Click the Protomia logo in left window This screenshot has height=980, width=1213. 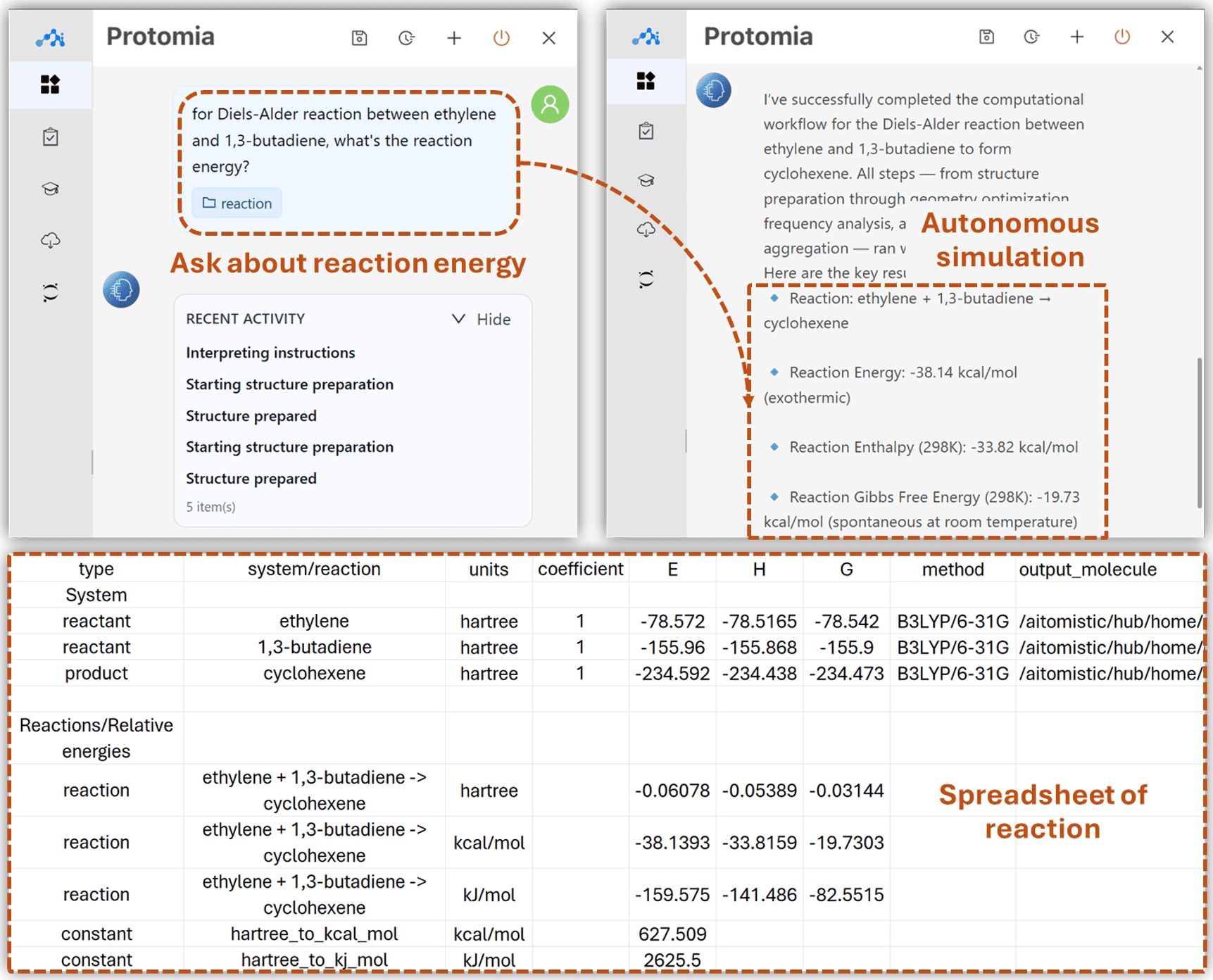pos(51,37)
